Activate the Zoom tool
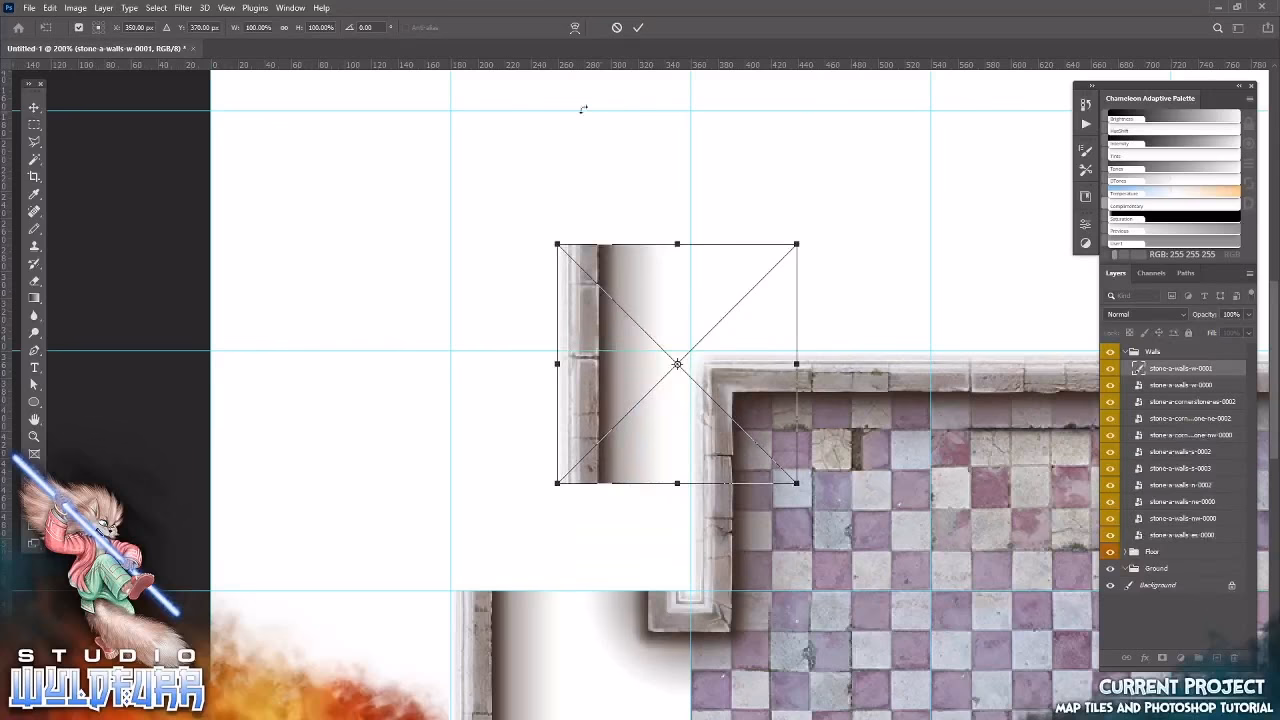This screenshot has width=1280, height=720. coord(34,437)
